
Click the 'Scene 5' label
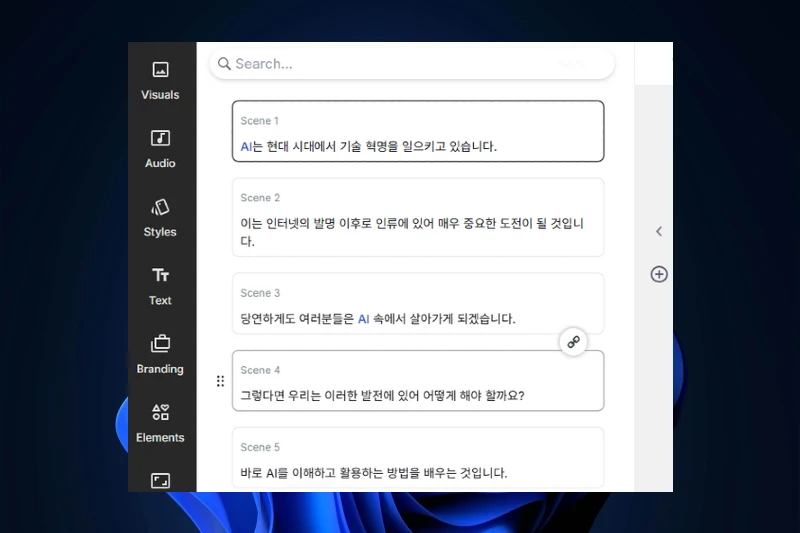260,447
